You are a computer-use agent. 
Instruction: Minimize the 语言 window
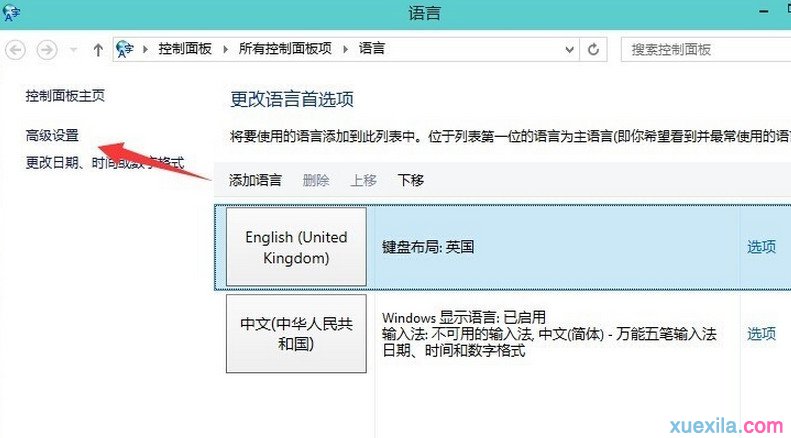point(764,12)
